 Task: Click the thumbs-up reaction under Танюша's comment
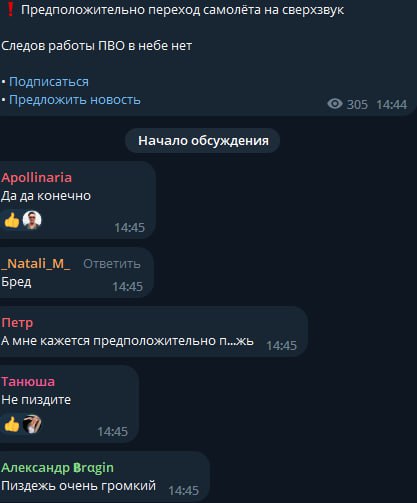point(12,424)
